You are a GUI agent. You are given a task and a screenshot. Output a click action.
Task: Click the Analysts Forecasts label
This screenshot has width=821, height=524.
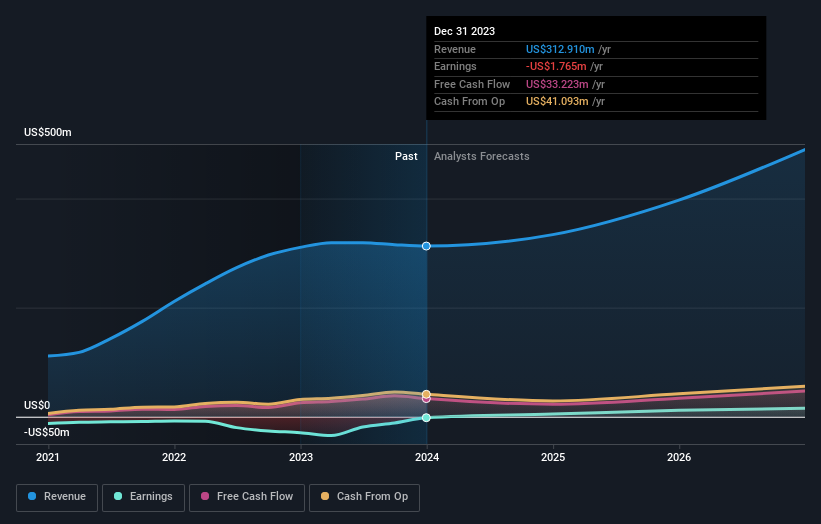pyautogui.click(x=482, y=156)
